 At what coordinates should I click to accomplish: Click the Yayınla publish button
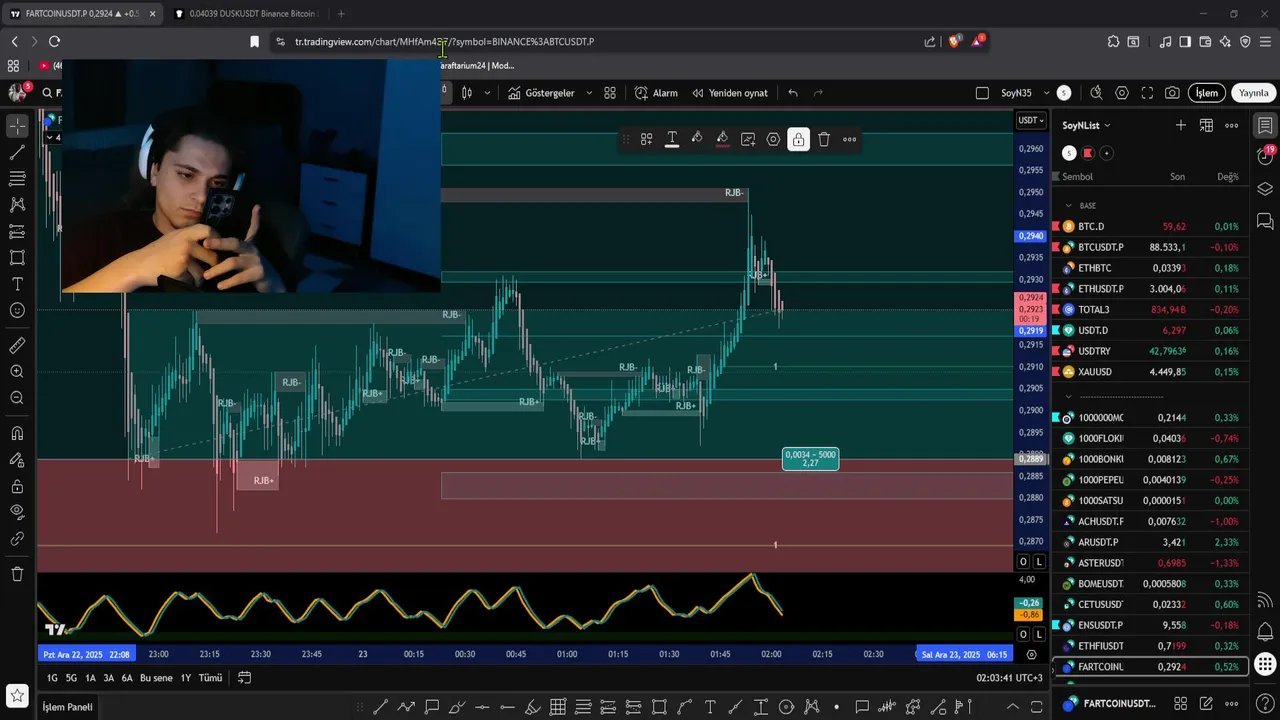coord(1253,93)
